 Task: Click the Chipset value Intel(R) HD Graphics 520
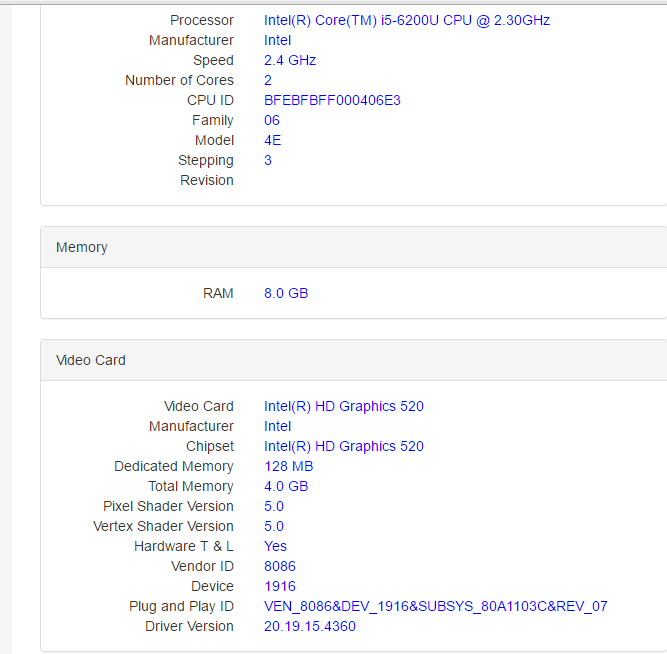click(344, 446)
